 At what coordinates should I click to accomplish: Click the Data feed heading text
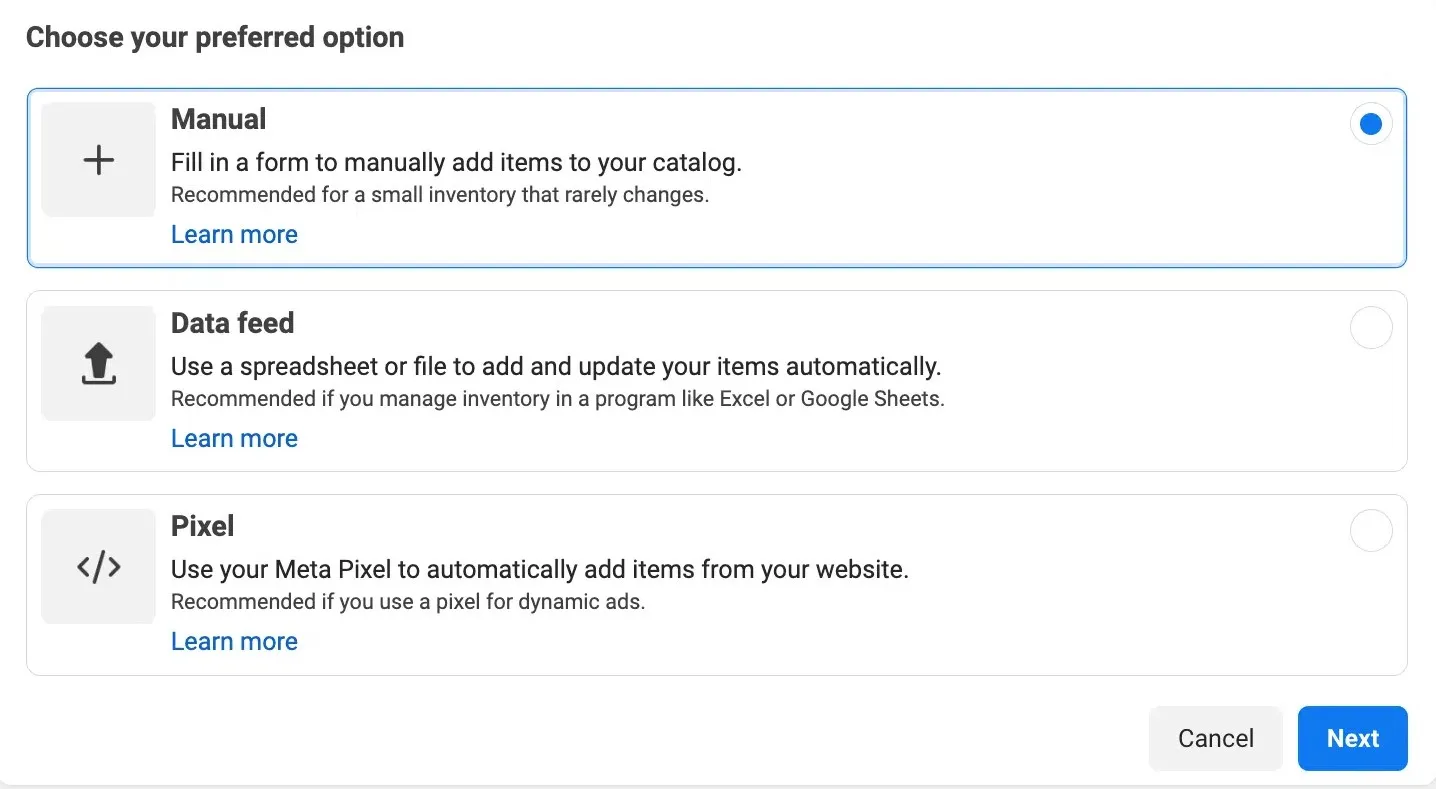[x=233, y=323]
